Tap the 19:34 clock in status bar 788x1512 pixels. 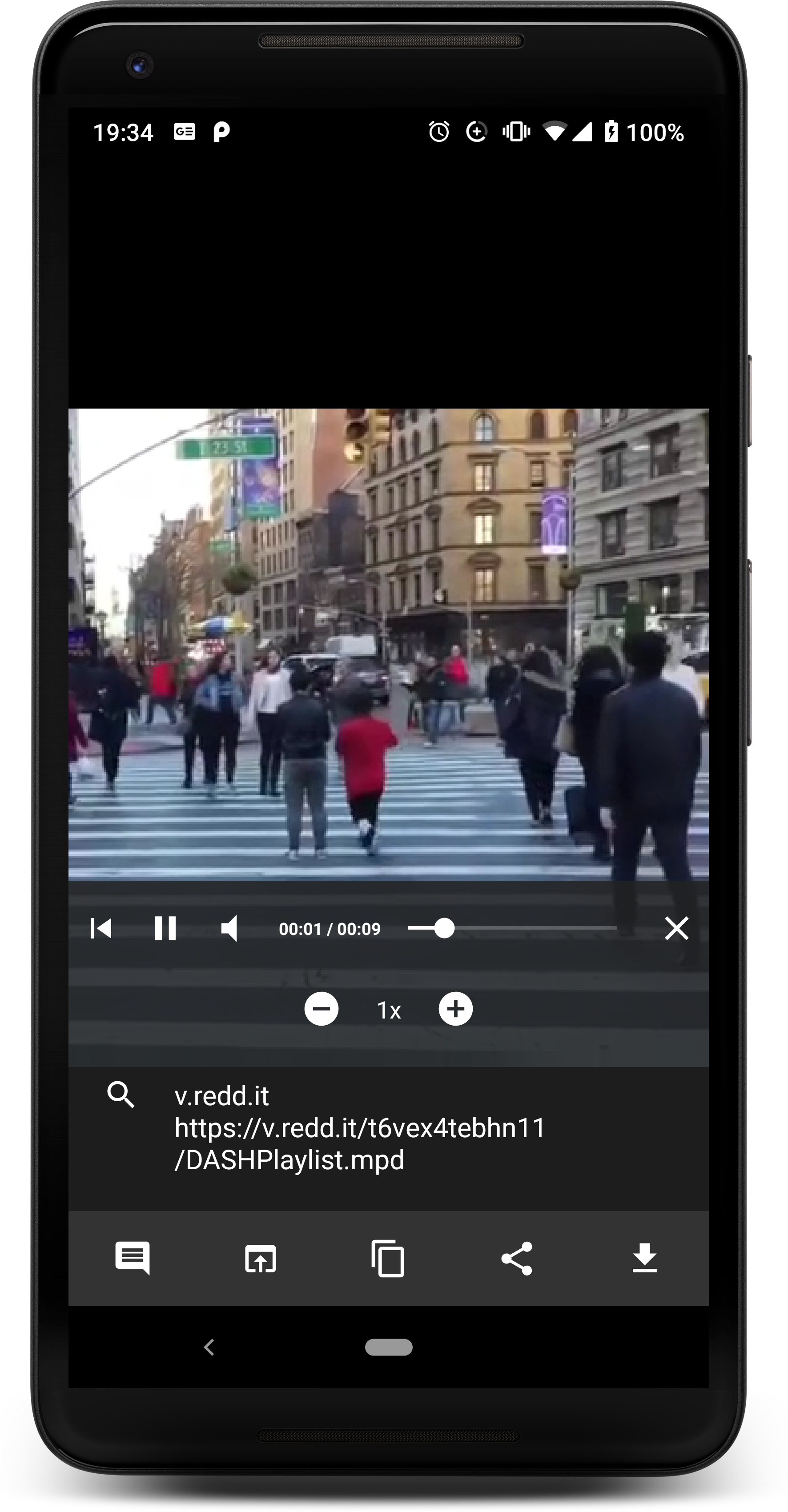tap(123, 132)
